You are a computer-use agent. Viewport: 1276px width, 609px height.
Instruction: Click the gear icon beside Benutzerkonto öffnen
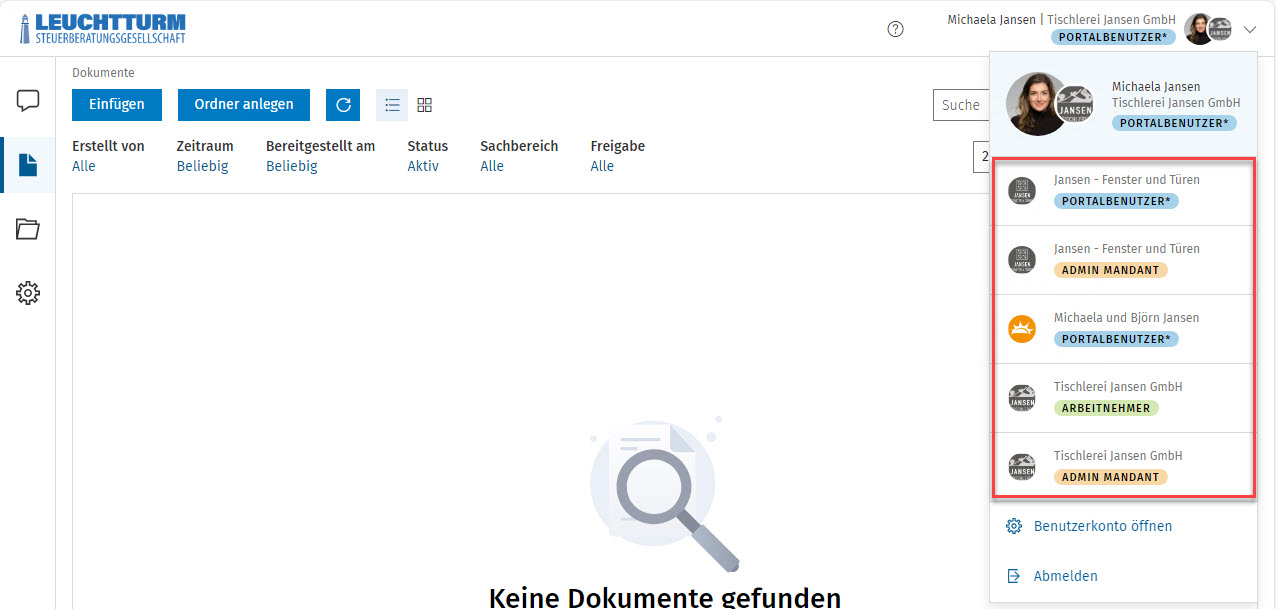[1014, 525]
